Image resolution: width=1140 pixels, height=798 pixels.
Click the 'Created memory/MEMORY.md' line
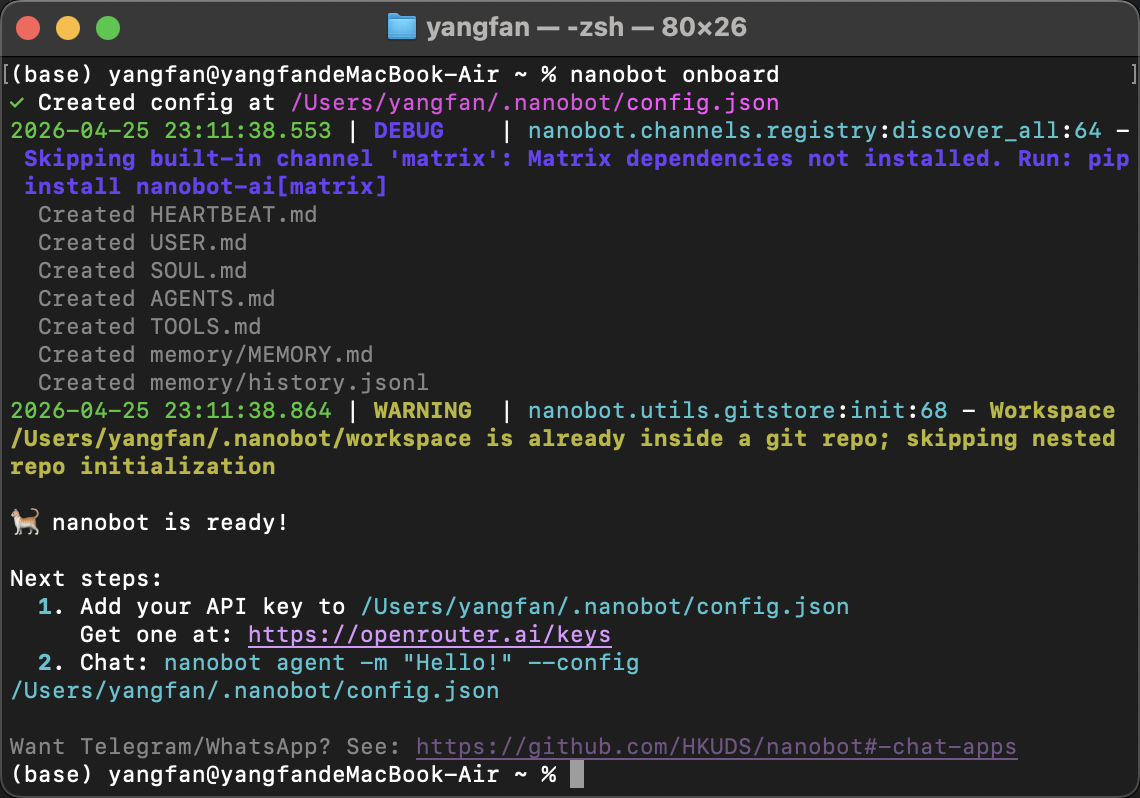205,355
